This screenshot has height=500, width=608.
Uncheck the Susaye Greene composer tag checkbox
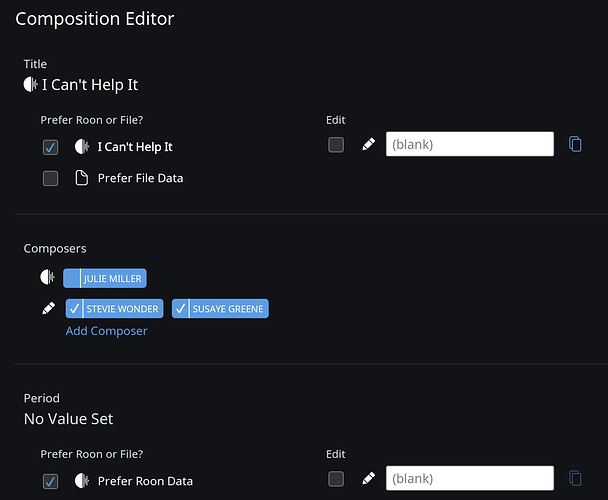click(x=180, y=308)
